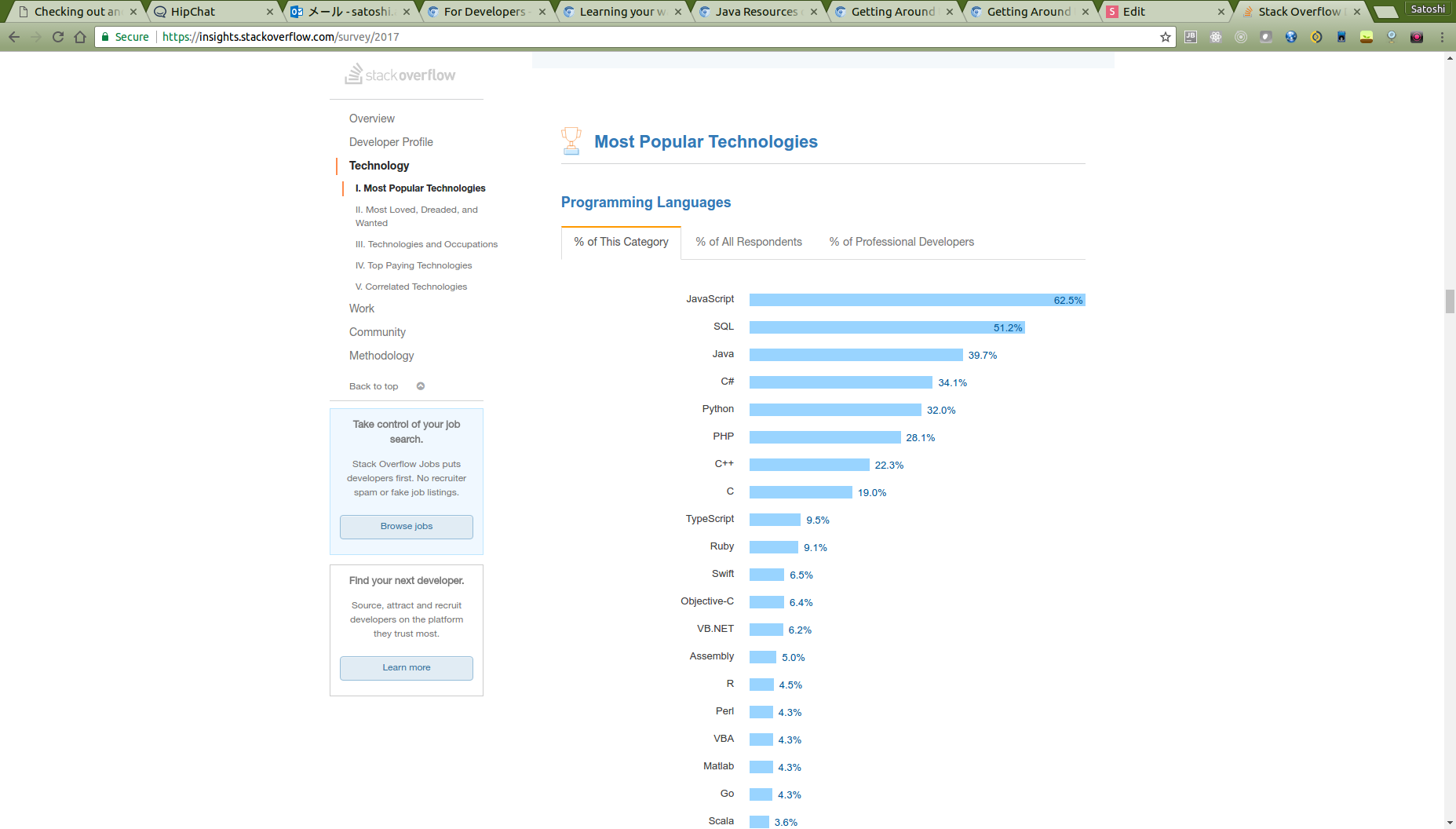Reload the current page
Screen dimensions: 1456x829
58,37
